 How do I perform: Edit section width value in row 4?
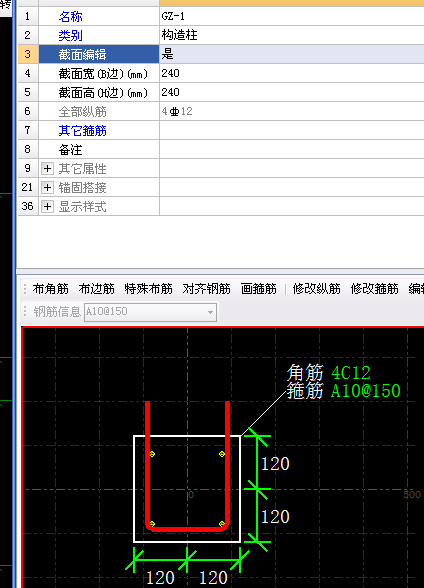[292, 73]
